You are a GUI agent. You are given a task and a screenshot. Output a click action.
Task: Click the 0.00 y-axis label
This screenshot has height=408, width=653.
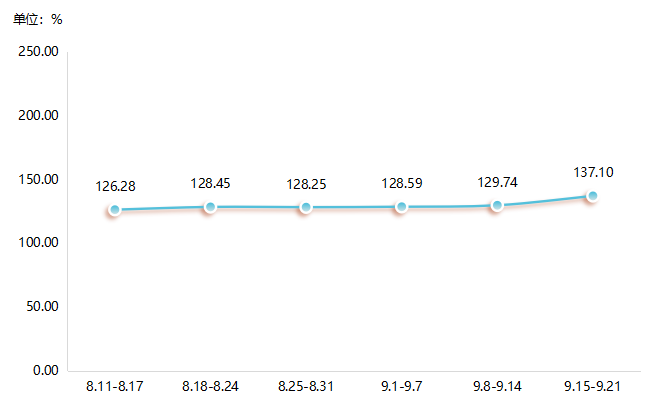[x=46, y=370]
